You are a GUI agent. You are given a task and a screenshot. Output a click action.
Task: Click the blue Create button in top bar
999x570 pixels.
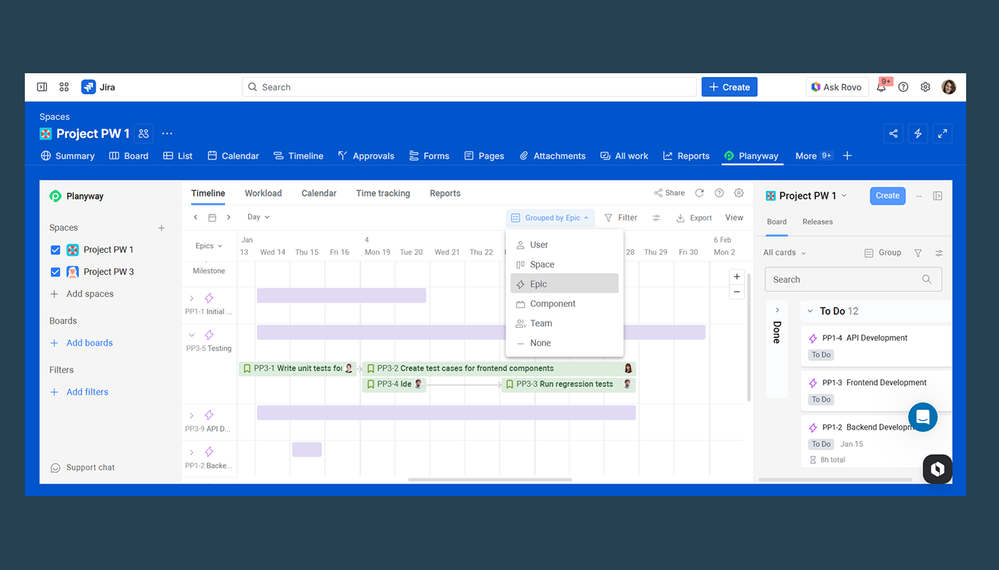(x=729, y=87)
